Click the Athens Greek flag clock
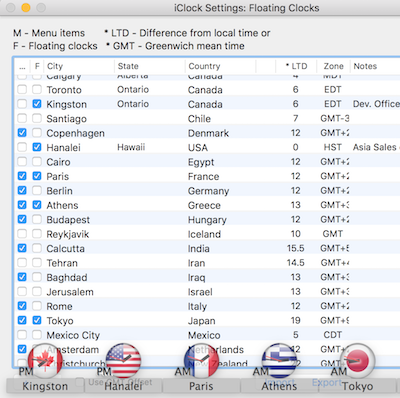The width and height of the screenshot is (400, 398). pyautogui.click(x=279, y=361)
